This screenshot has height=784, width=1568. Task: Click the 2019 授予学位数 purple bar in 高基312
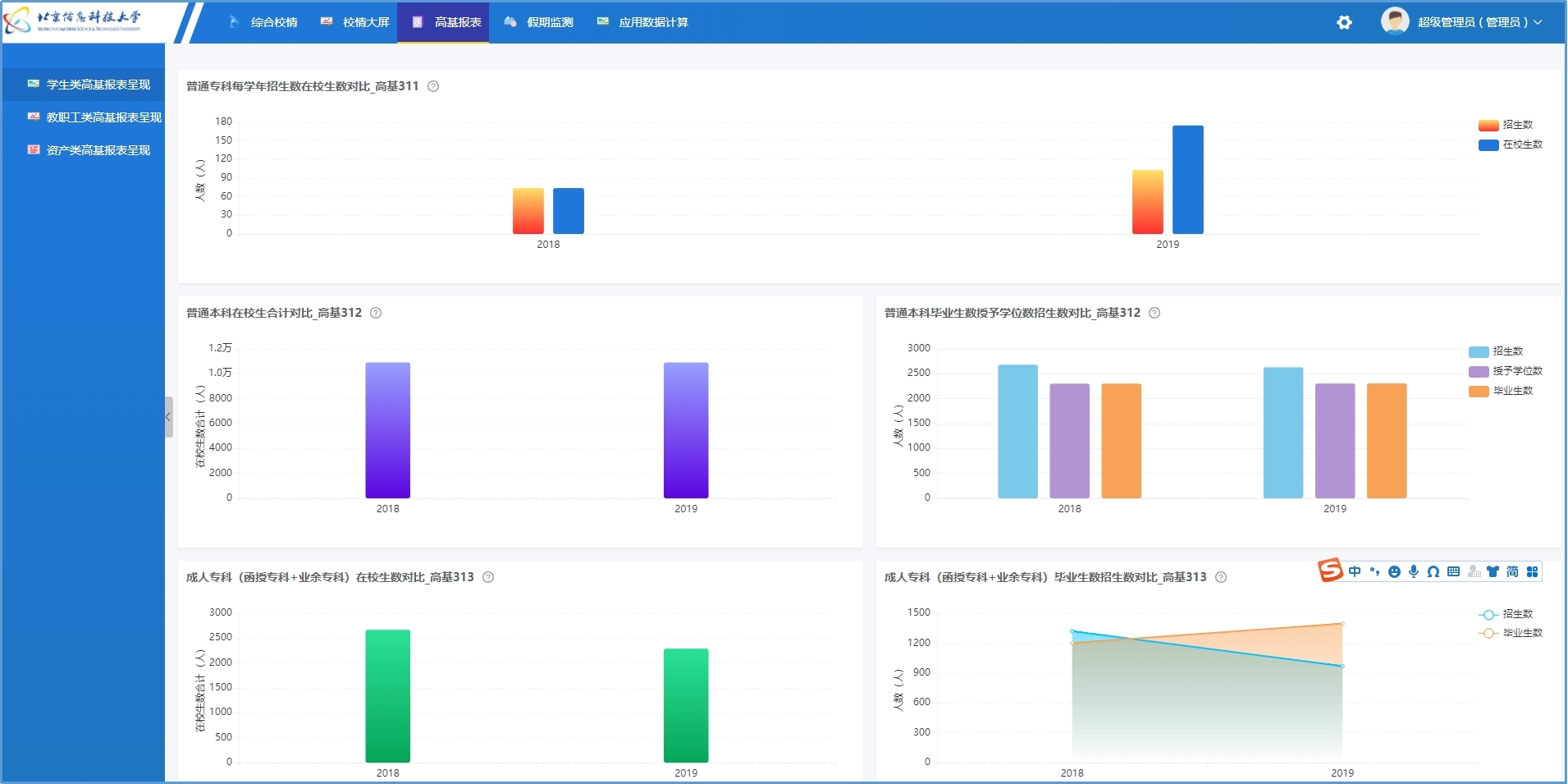coord(1335,441)
